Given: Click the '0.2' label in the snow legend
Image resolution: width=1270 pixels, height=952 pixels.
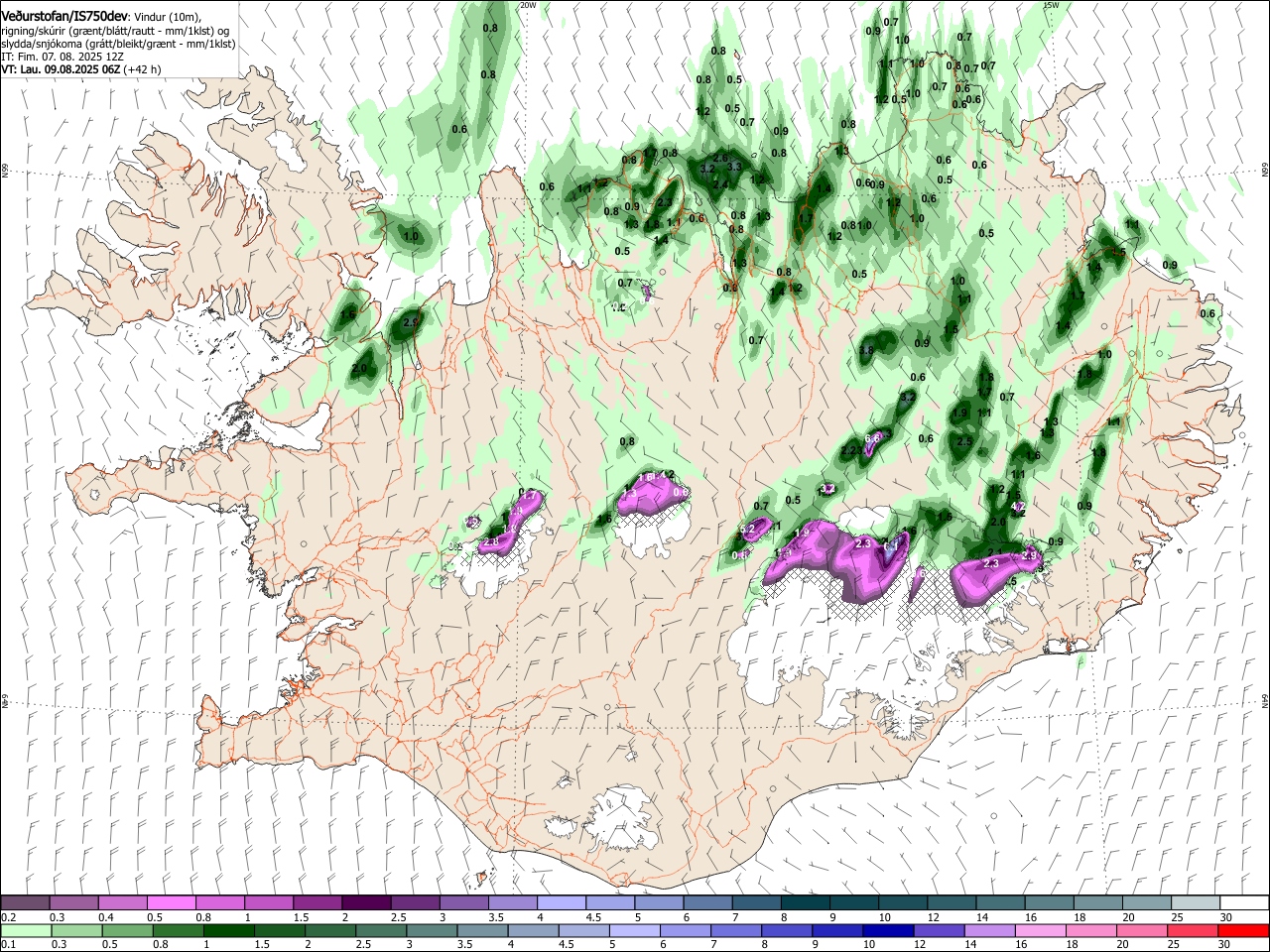Looking at the screenshot, I should click(x=8, y=916).
